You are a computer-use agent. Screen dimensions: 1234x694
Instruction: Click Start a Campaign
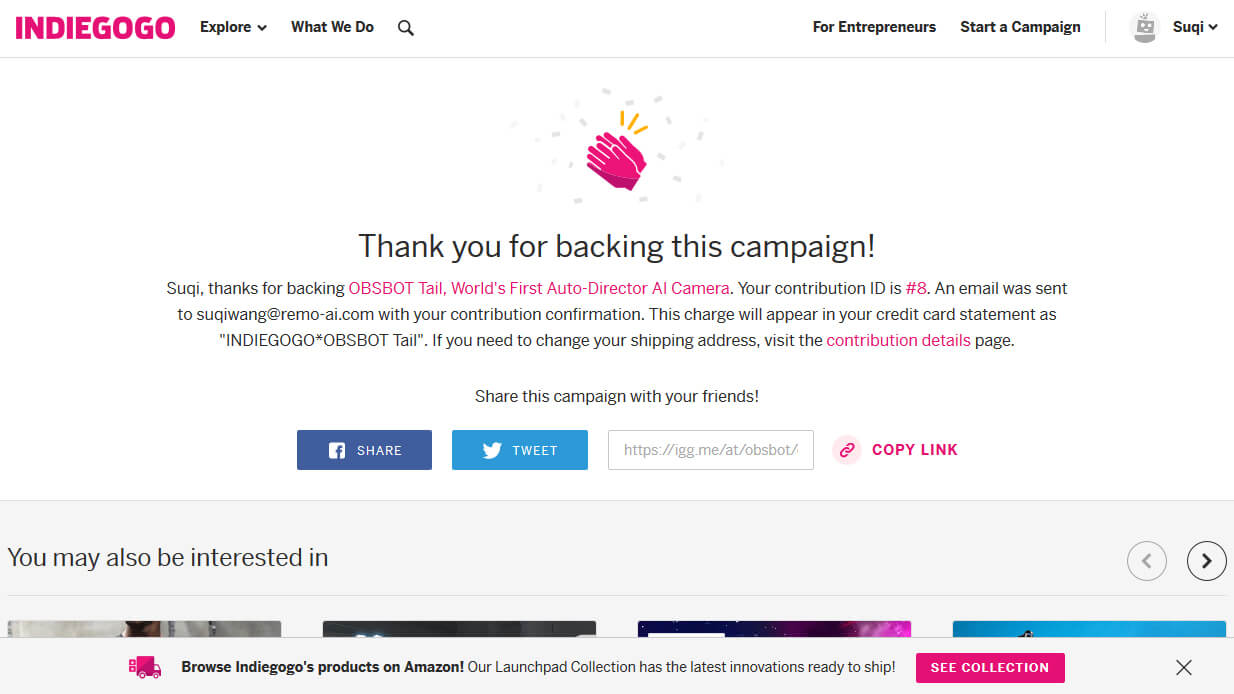[x=1020, y=27]
